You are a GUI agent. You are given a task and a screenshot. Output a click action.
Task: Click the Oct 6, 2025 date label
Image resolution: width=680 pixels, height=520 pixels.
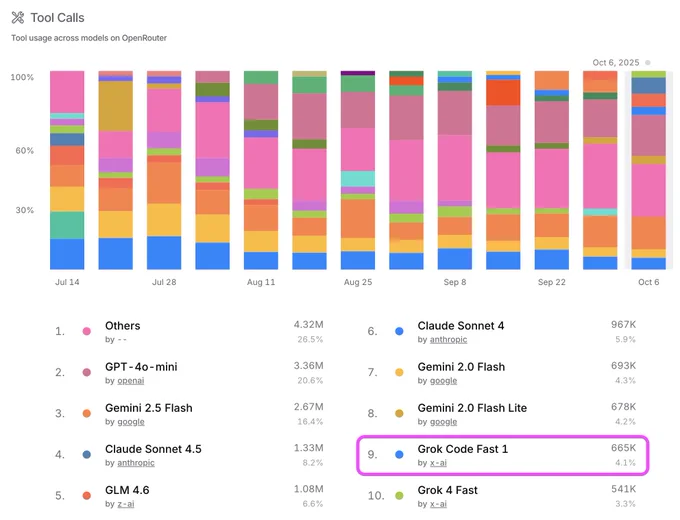[x=616, y=62]
